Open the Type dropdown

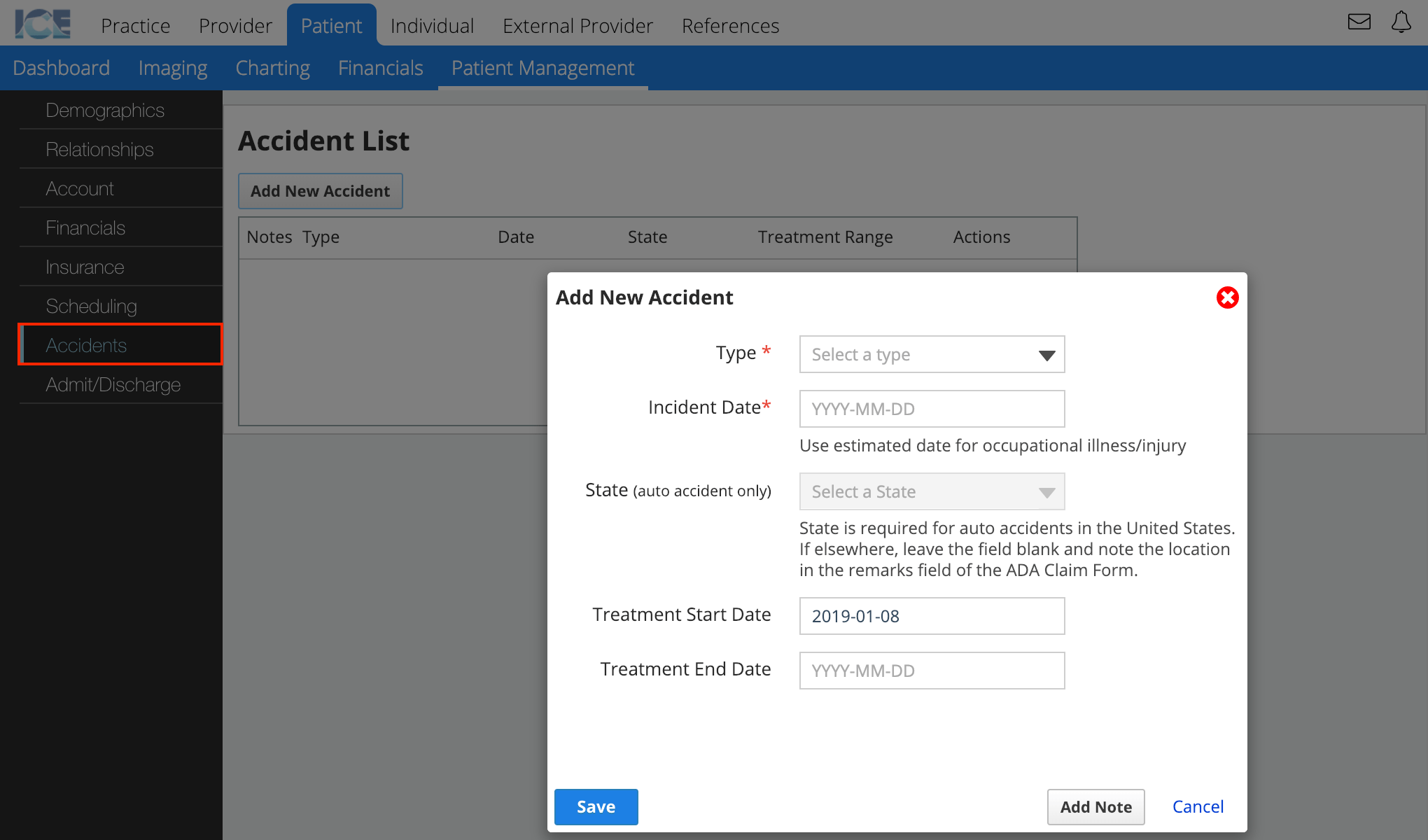(932, 354)
